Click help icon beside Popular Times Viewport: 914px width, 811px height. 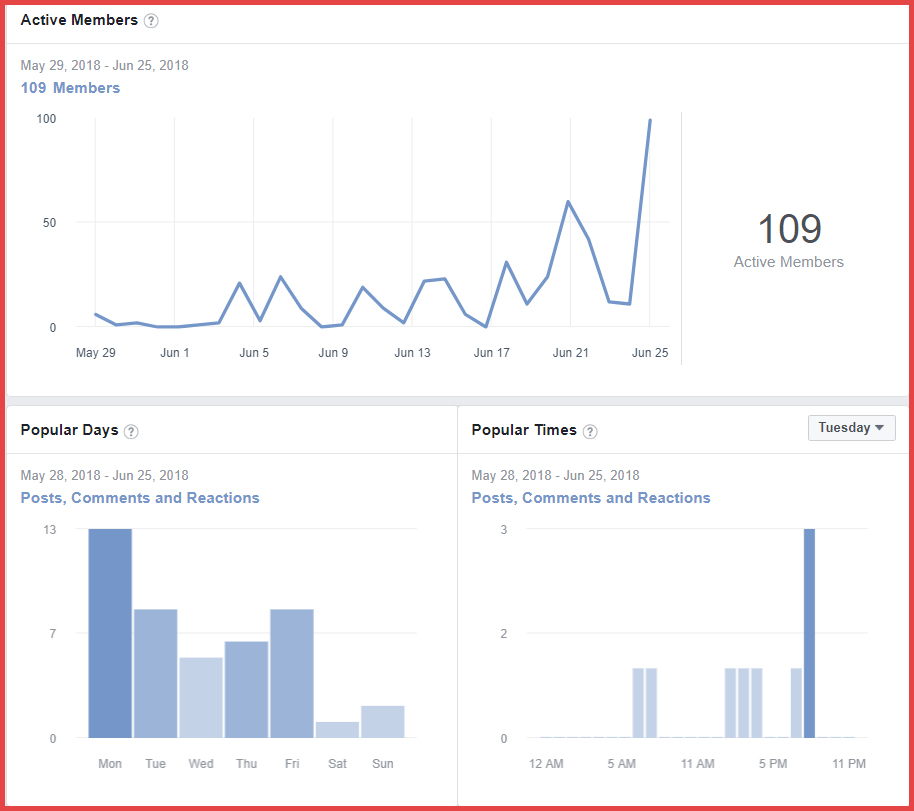coord(590,431)
